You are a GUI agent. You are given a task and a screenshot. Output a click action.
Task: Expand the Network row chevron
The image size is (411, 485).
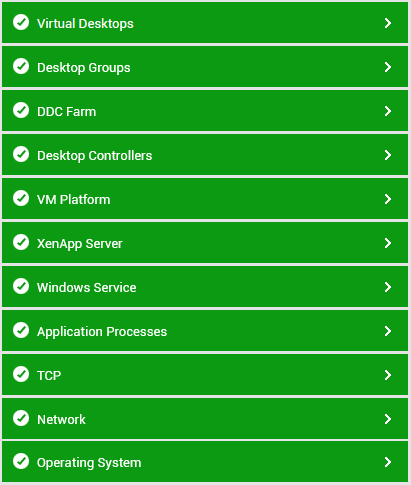coord(388,419)
